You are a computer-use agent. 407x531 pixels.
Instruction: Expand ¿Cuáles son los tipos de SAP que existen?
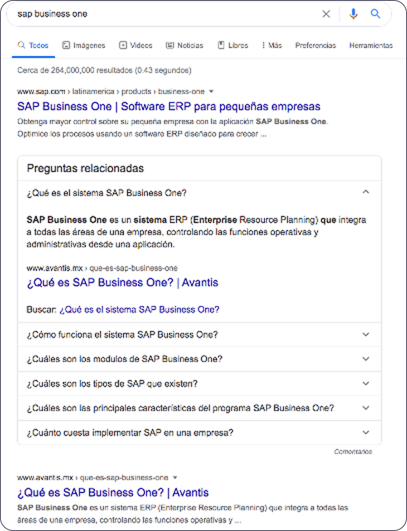(x=199, y=384)
